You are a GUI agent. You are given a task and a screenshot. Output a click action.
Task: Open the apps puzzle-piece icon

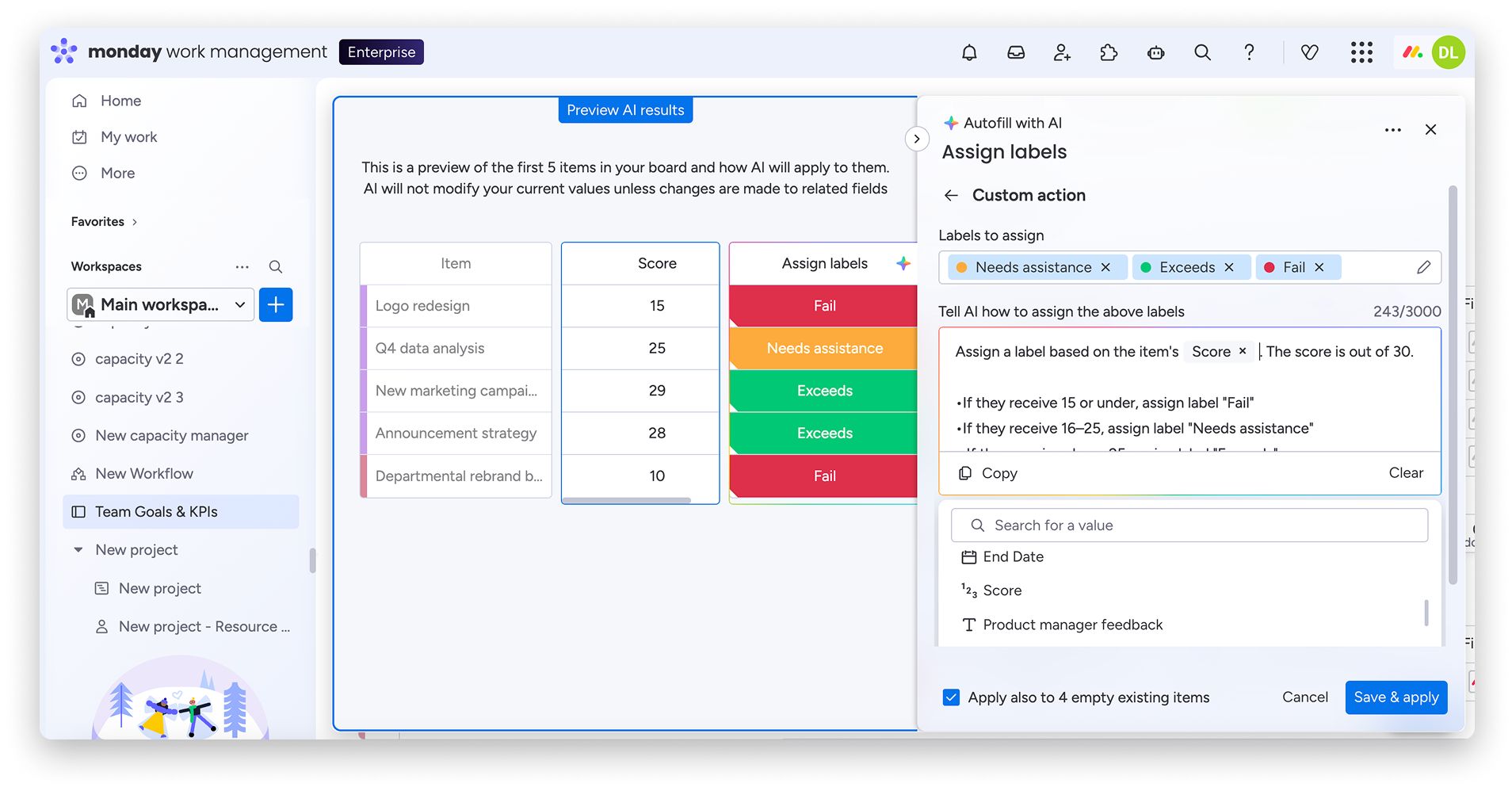point(1109,52)
